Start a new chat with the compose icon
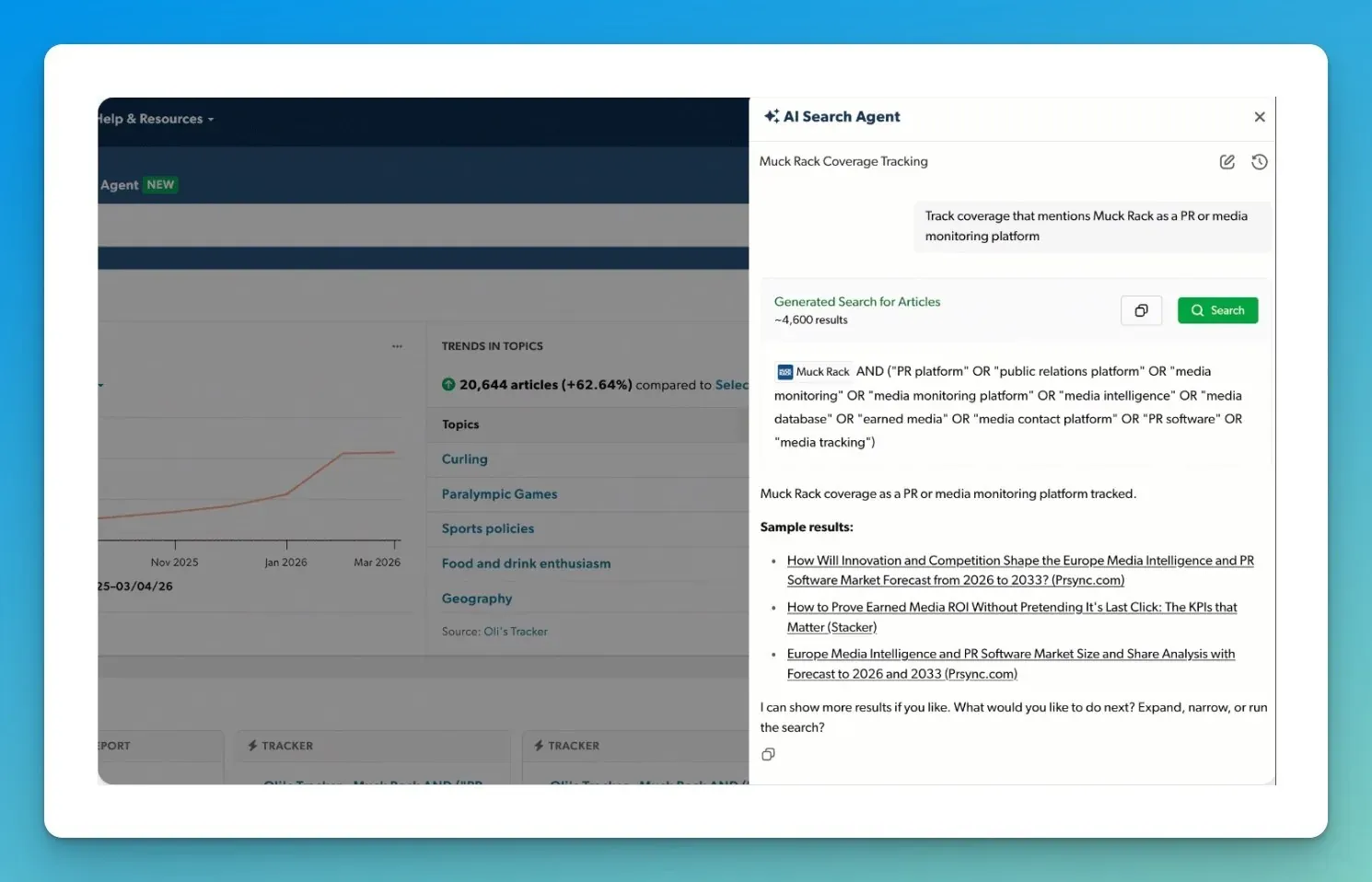Screen dimensions: 1372x882 coord(1227,162)
